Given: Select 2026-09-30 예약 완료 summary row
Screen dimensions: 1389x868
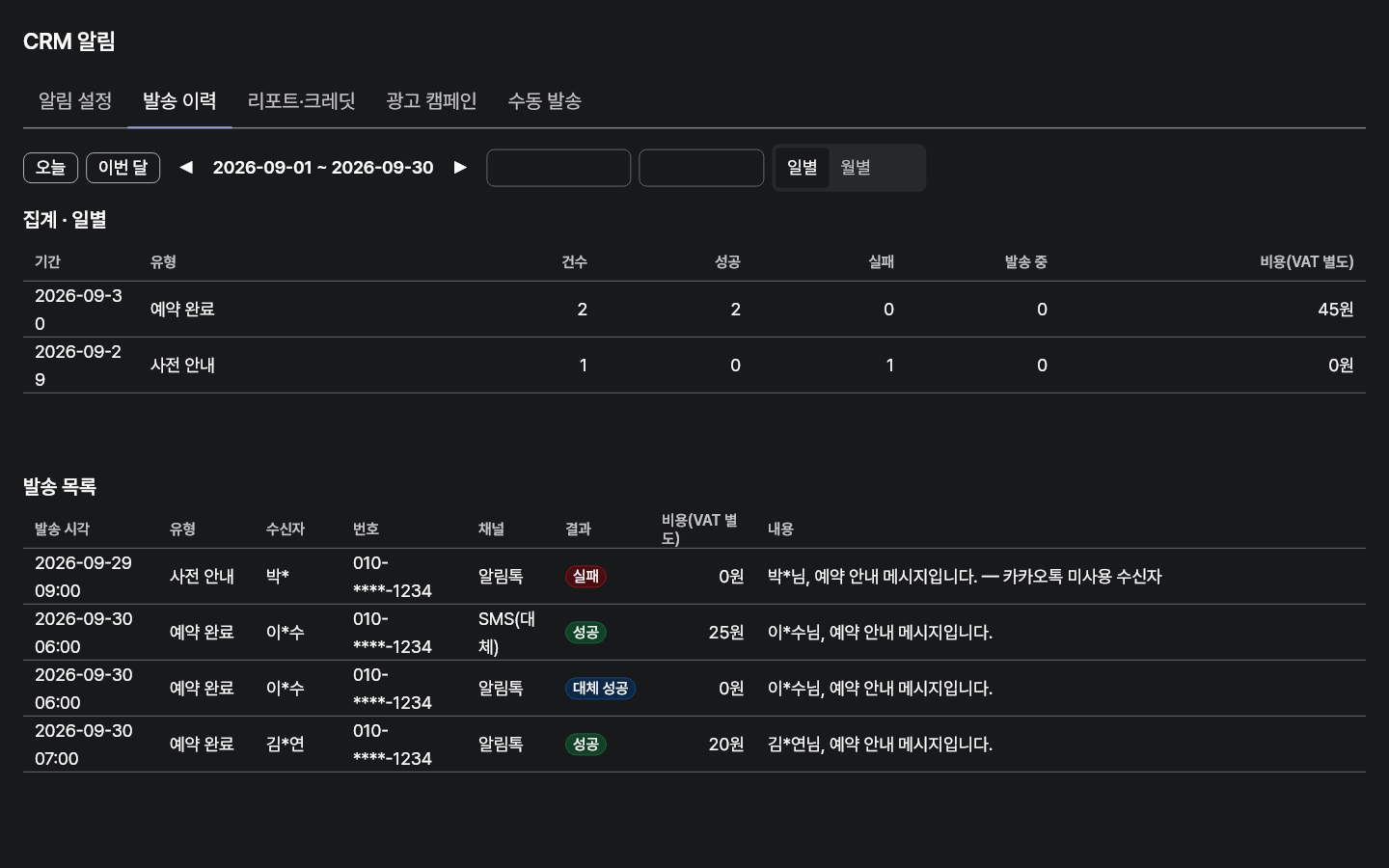Looking at the screenshot, I should coord(694,310).
